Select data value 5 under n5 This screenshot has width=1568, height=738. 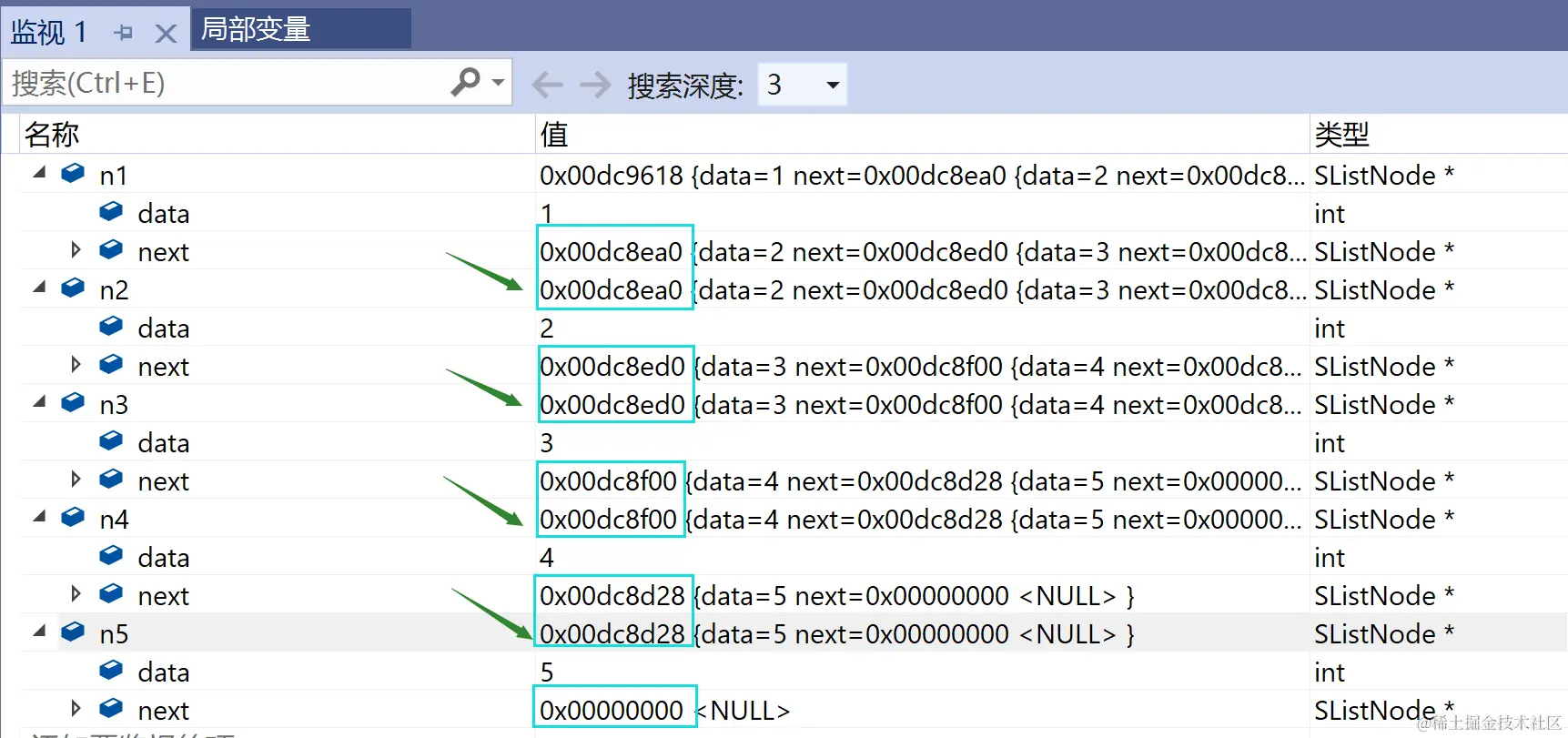pyautogui.click(x=546, y=672)
